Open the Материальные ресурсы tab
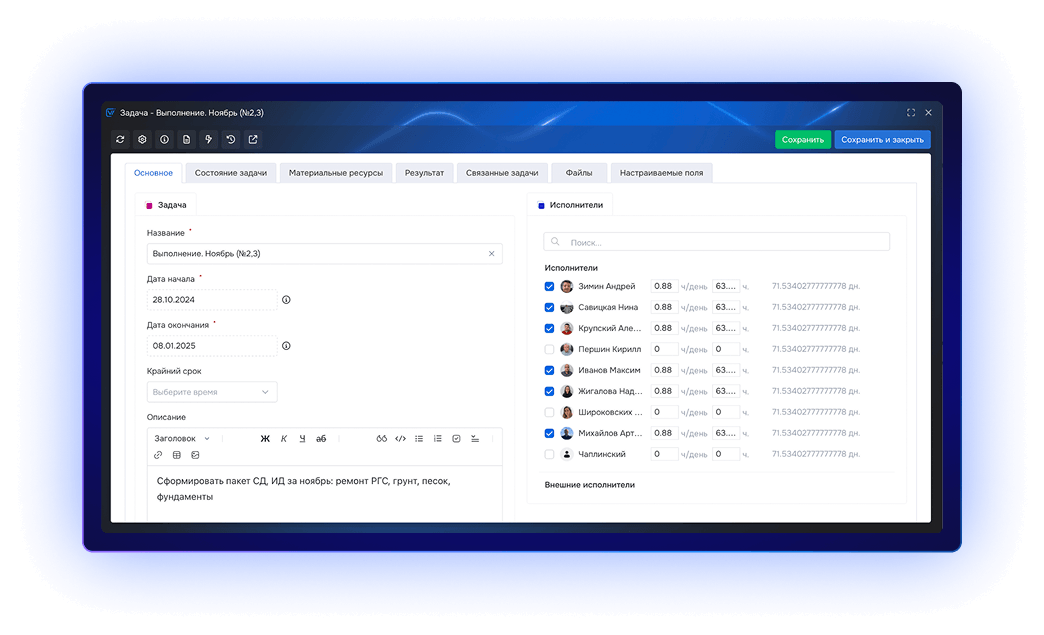 click(x=336, y=173)
